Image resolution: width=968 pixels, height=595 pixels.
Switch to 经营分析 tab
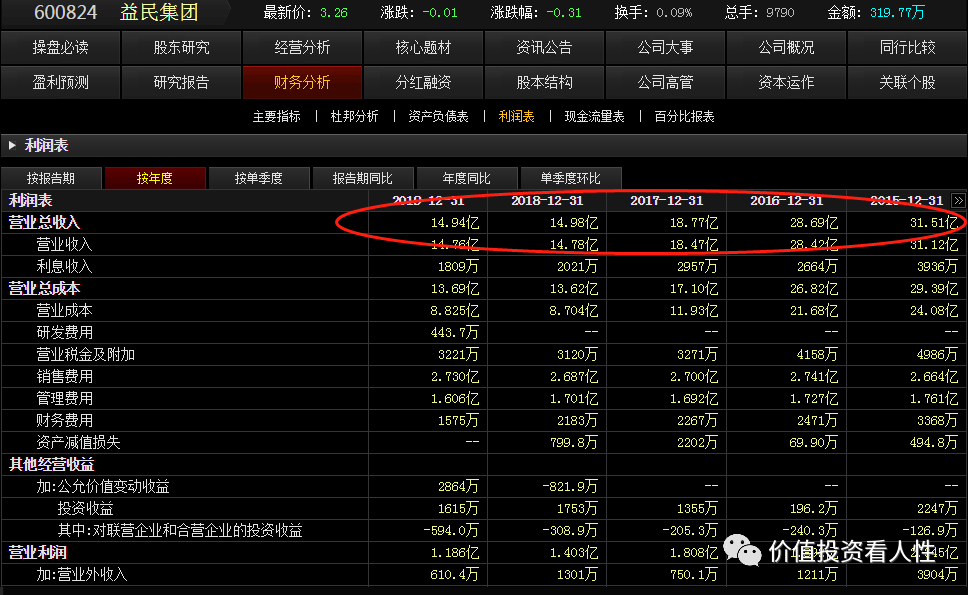302,48
